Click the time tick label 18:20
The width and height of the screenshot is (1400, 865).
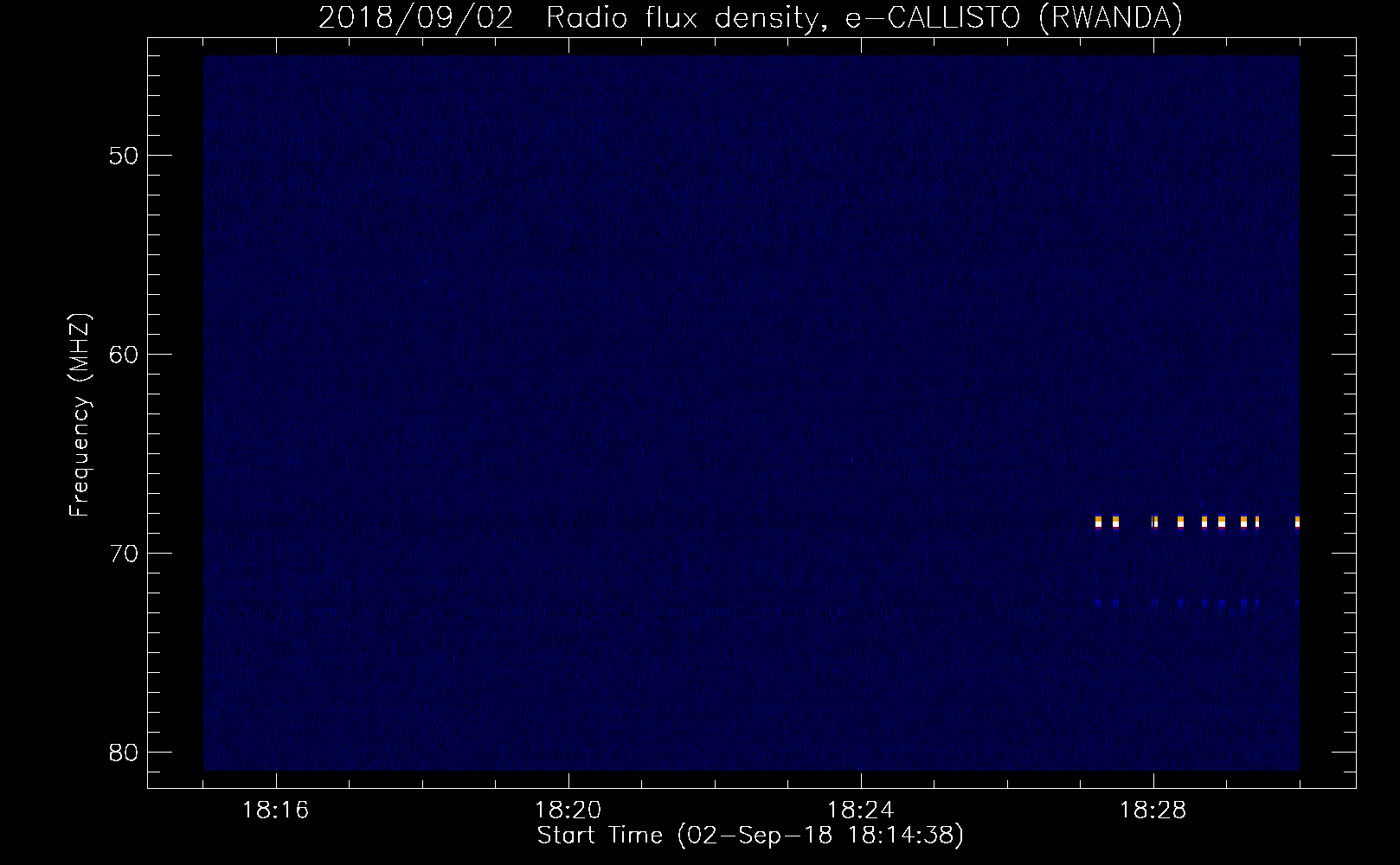pyautogui.click(x=568, y=810)
